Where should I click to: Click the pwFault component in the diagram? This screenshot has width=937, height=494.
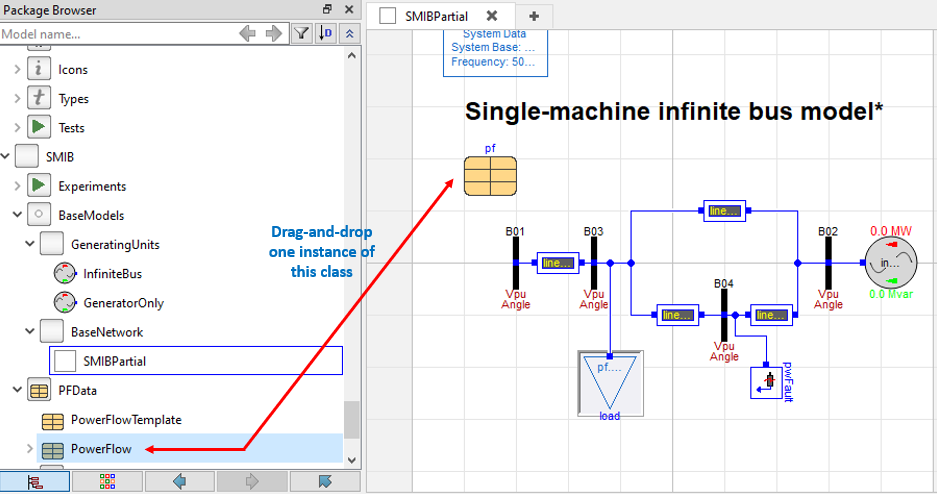tap(769, 381)
